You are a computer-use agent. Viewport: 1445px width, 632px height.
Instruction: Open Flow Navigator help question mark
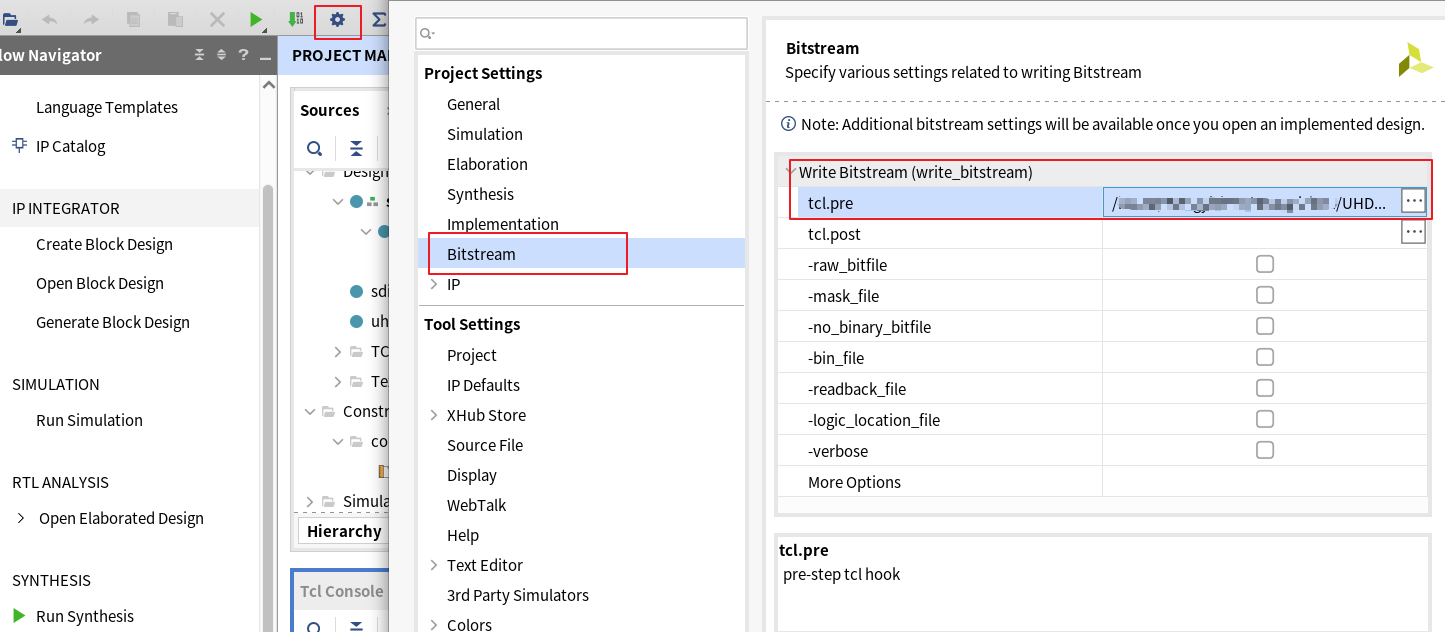(243, 55)
